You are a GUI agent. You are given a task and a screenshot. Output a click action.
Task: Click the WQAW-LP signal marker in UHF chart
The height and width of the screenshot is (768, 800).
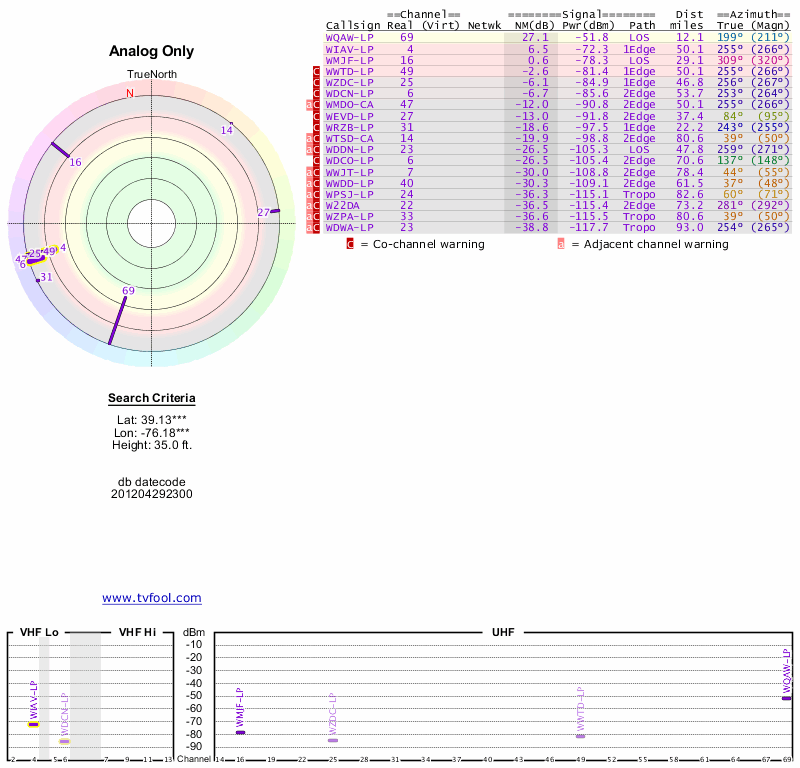coord(786,698)
